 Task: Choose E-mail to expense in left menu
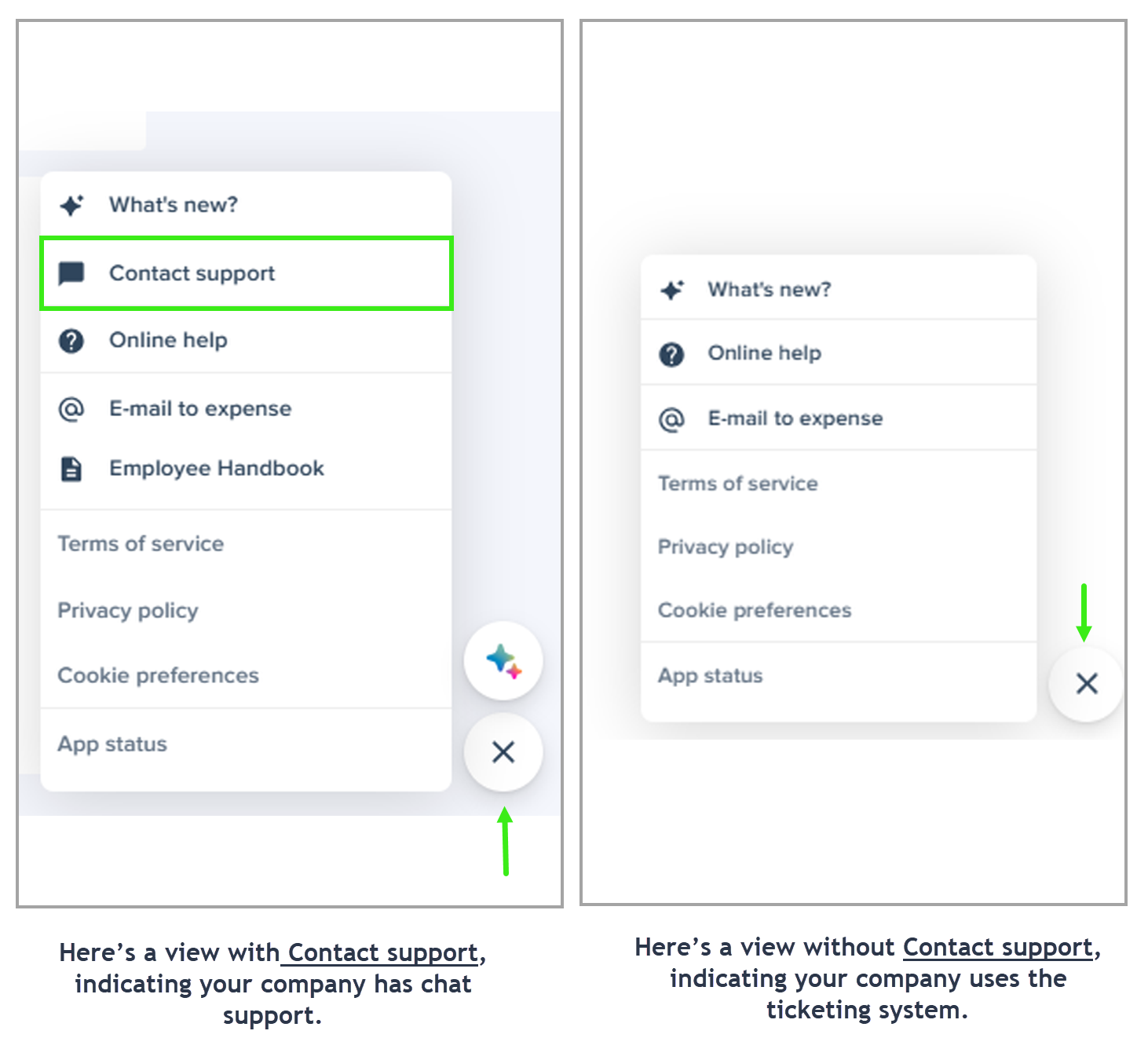(x=200, y=409)
